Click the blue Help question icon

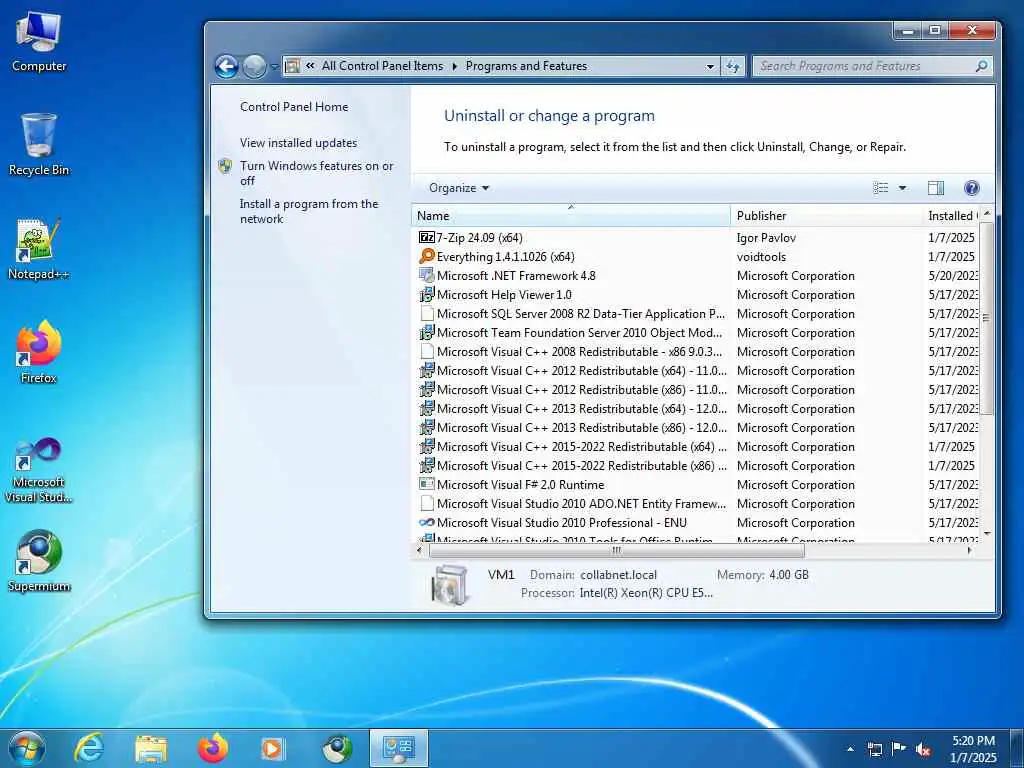coord(972,188)
